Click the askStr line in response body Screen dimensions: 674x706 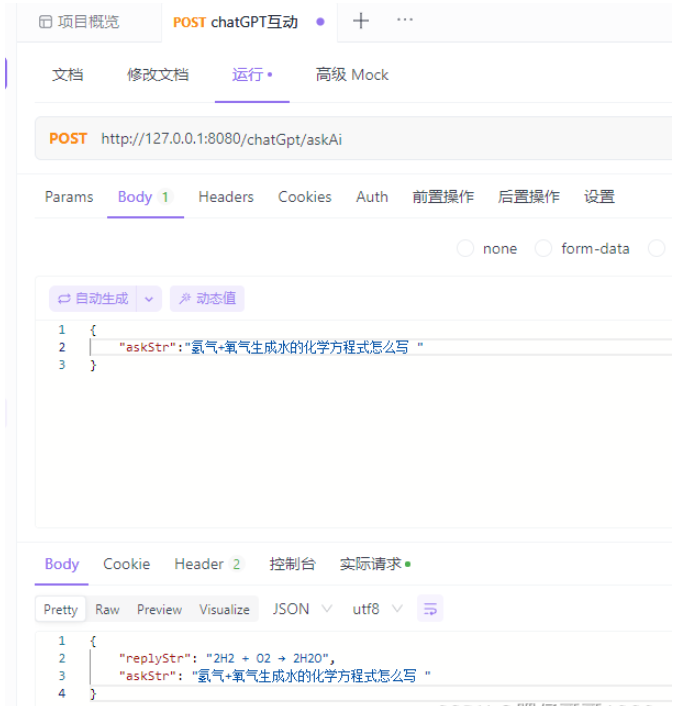point(275,676)
